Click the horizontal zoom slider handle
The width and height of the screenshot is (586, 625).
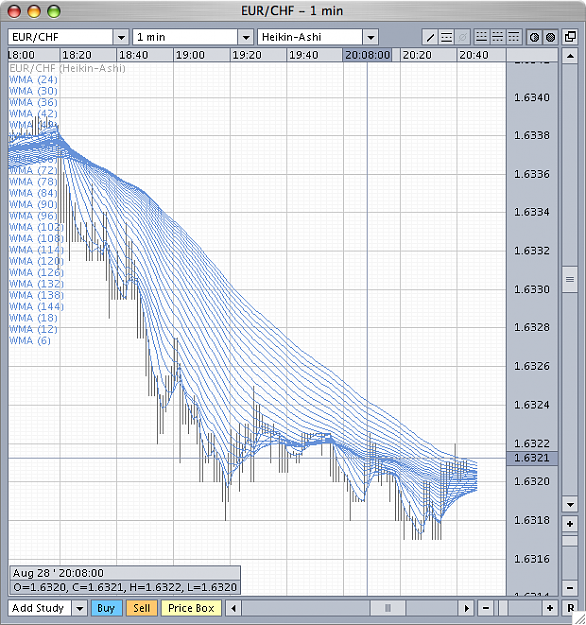tap(503, 608)
